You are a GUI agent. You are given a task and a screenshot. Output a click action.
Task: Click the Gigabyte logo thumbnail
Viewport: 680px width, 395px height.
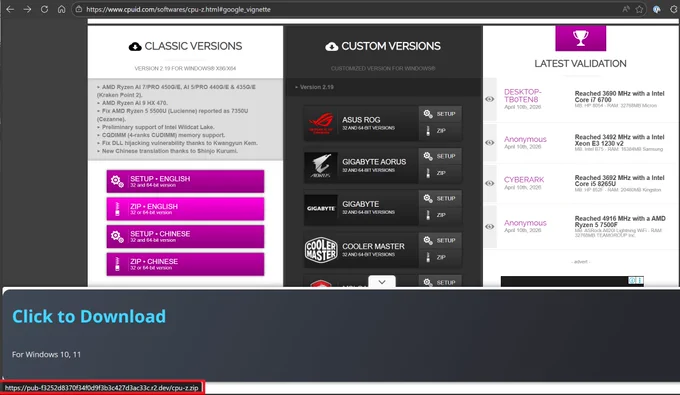[321, 208]
